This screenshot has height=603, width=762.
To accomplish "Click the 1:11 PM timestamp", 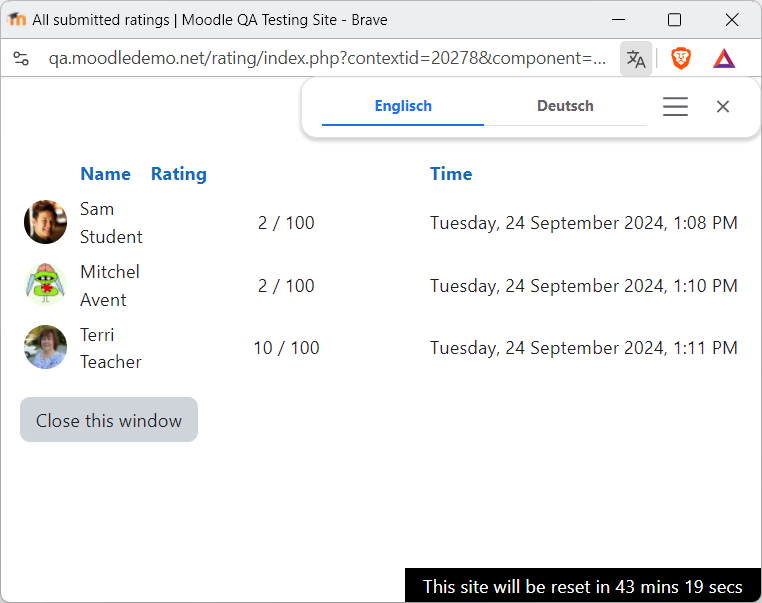I will (584, 348).
